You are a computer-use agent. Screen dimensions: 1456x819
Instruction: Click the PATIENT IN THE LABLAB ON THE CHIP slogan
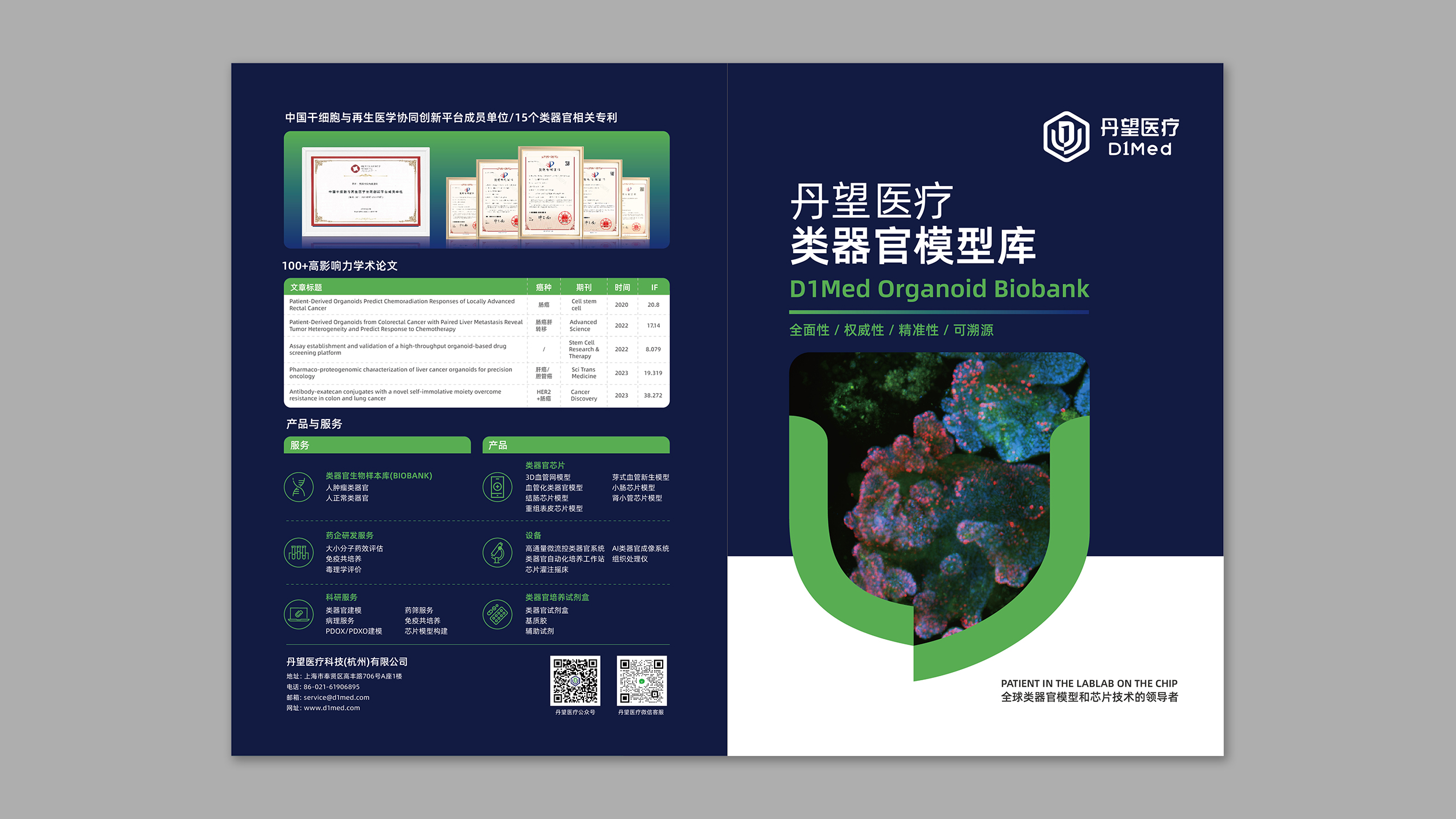tap(1089, 683)
